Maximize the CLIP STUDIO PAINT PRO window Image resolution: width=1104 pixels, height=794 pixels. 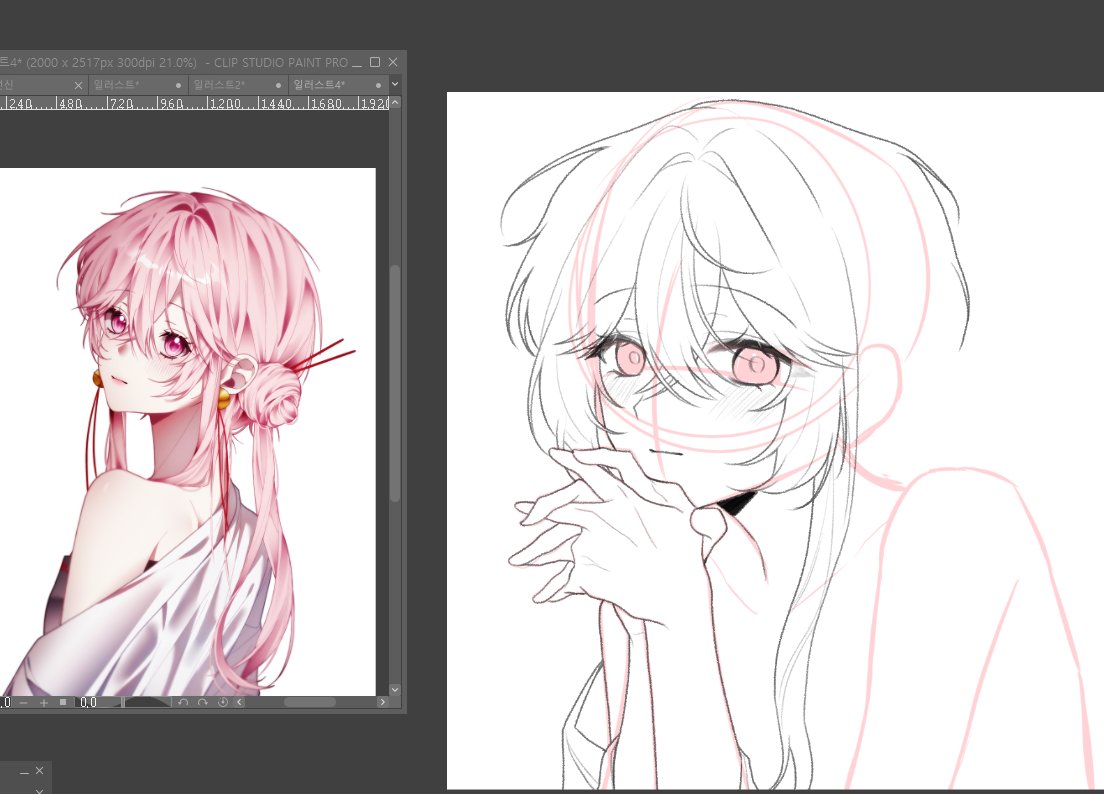[x=375, y=63]
